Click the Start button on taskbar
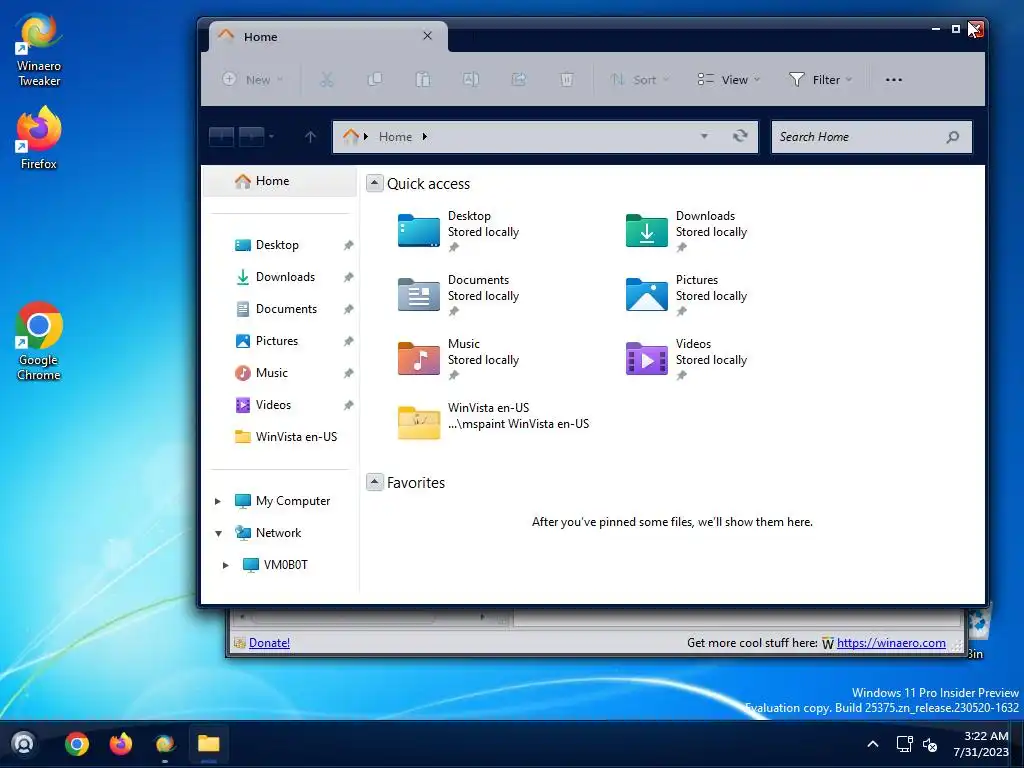The height and width of the screenshot is (768, 1024). pyautogui.click(x=24, y=744)
